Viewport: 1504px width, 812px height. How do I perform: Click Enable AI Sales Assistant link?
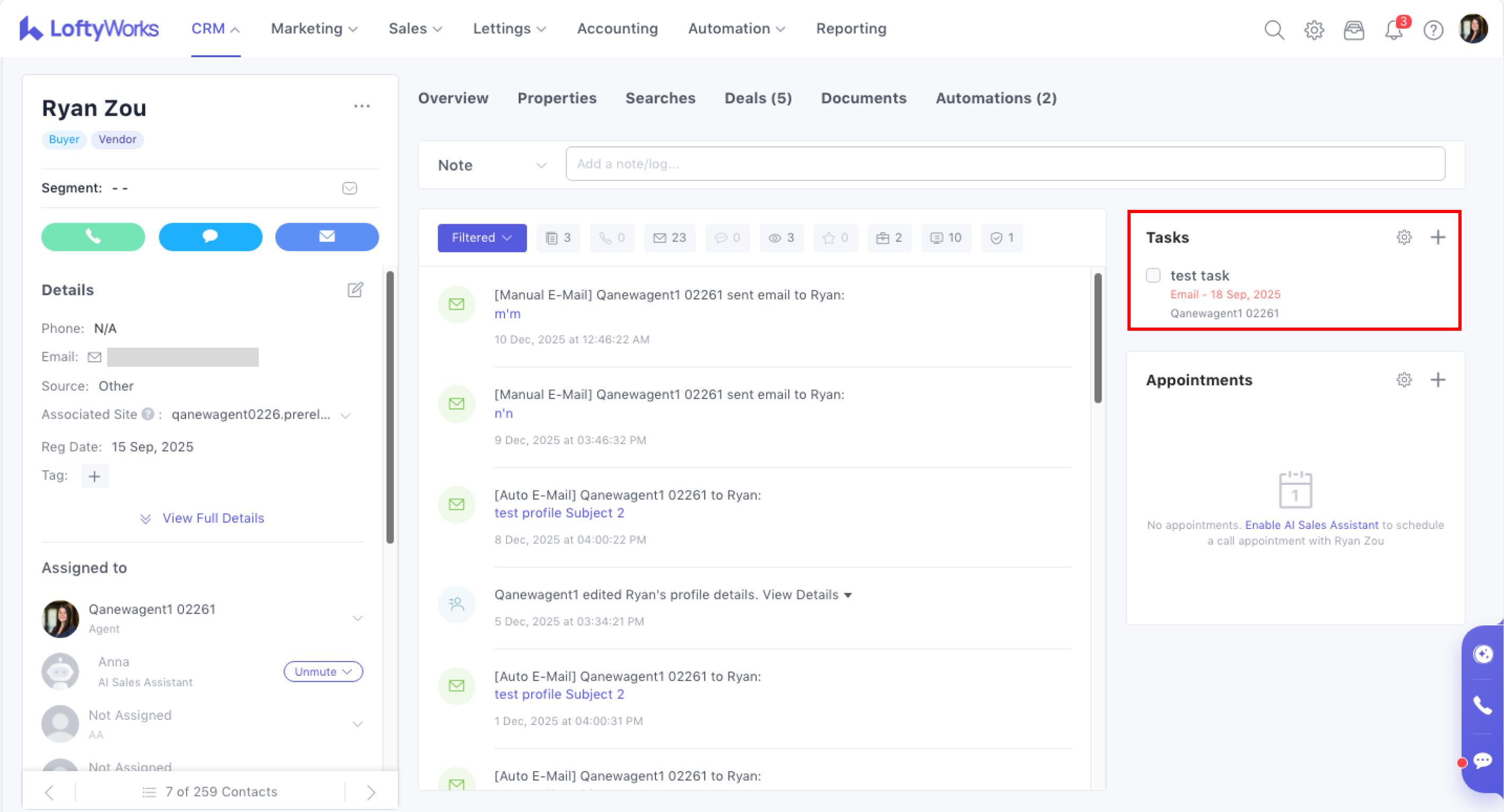[x=1311, y=525]
